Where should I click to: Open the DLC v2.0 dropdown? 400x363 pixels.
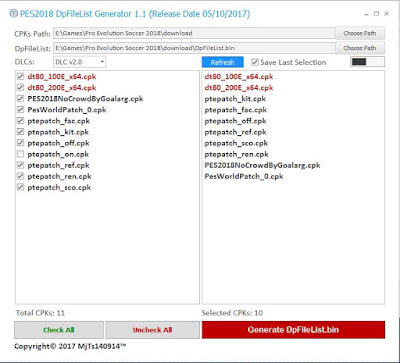coord(79,62)
